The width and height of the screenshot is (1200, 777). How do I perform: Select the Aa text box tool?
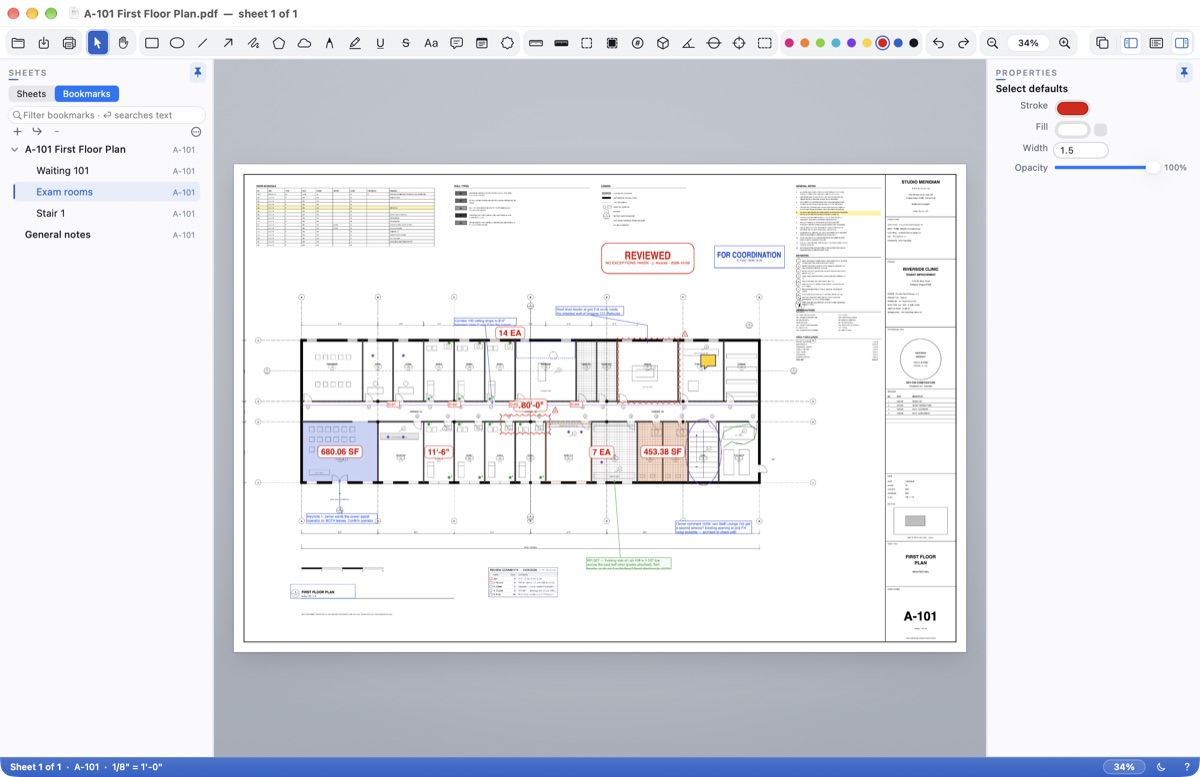click(431, 43)
